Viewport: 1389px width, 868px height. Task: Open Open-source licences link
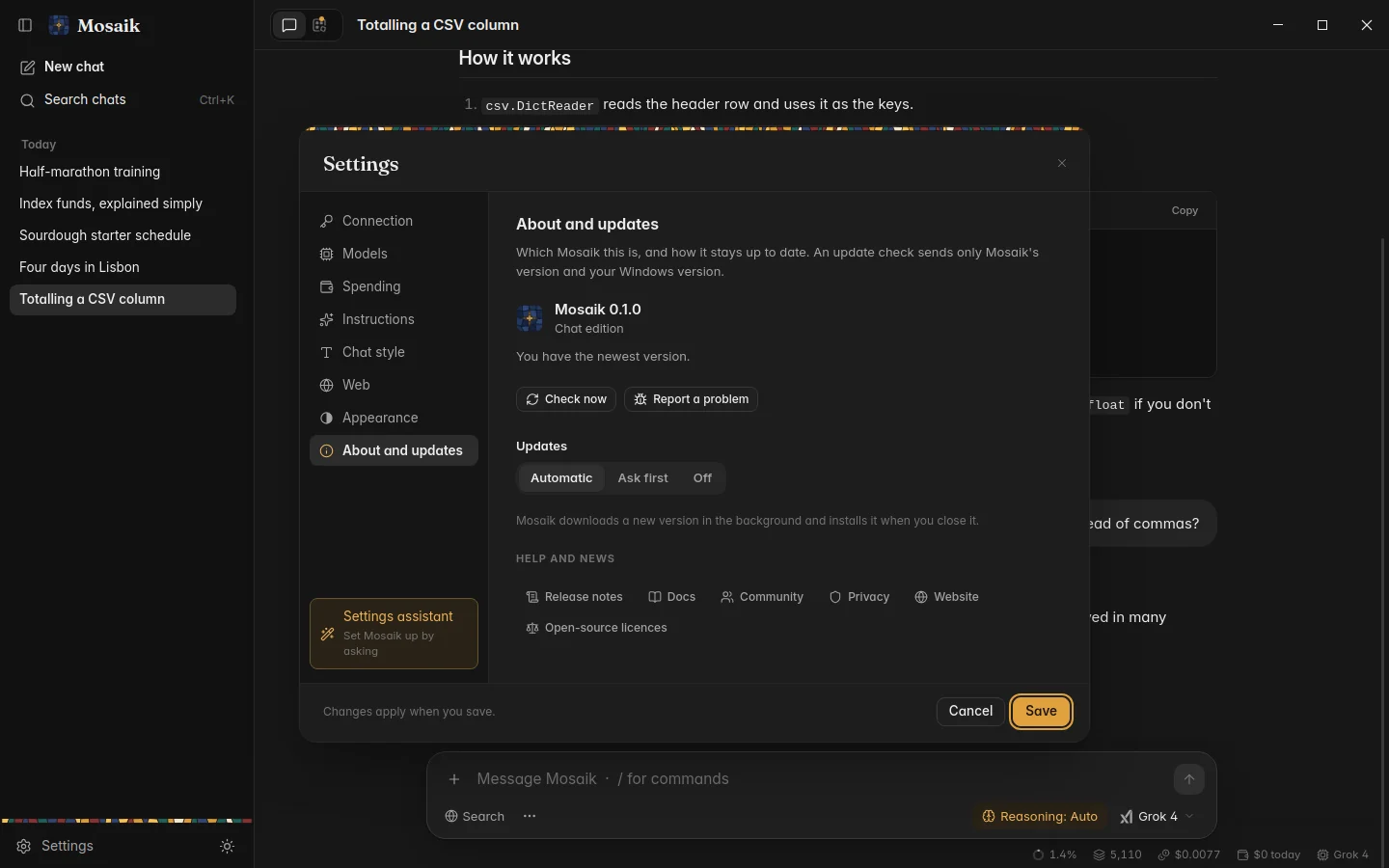point(596,628)
